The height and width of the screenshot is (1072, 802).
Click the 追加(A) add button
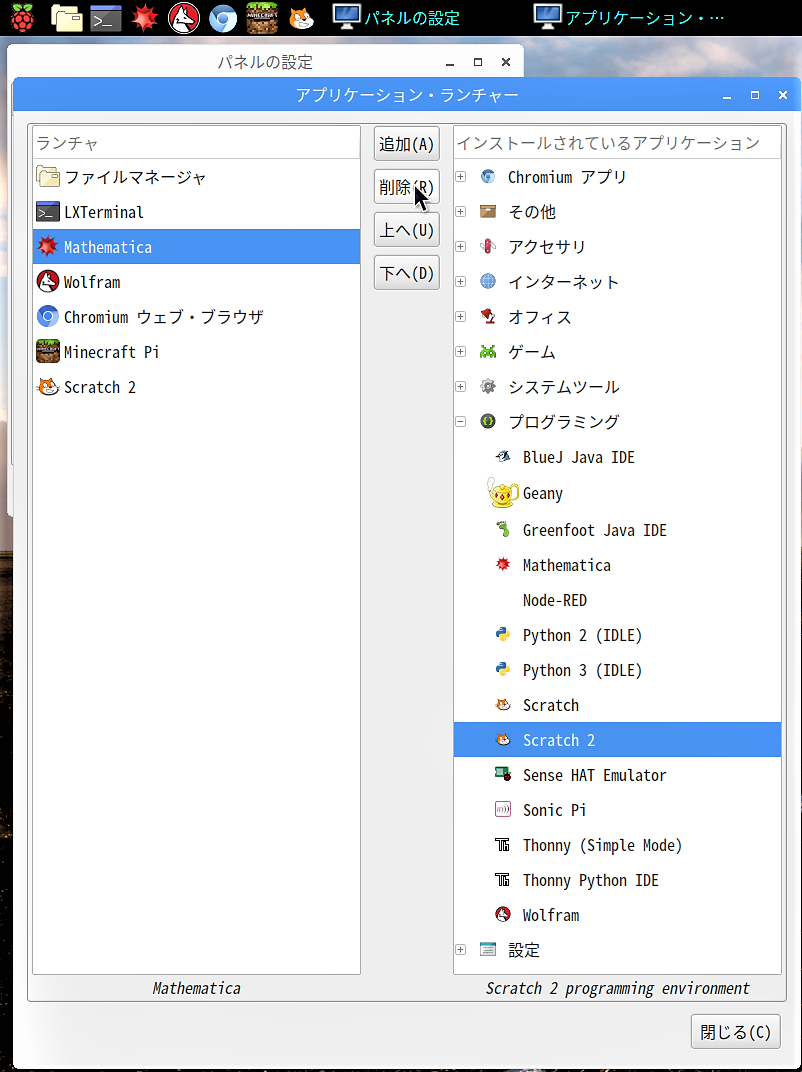407,144
